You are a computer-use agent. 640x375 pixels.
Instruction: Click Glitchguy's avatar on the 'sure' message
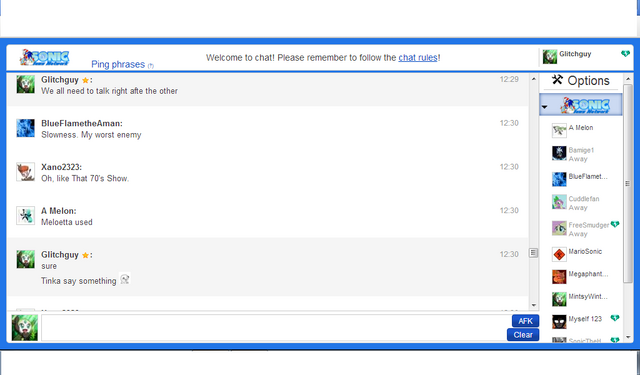pyautogui.click(x=25, y=259)
